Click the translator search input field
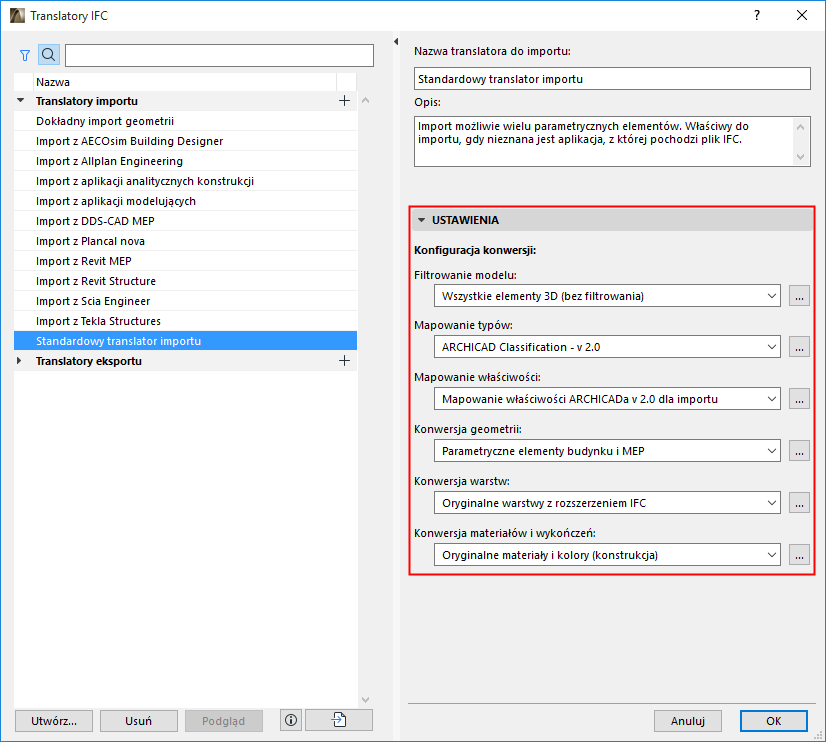 point(219,55)
